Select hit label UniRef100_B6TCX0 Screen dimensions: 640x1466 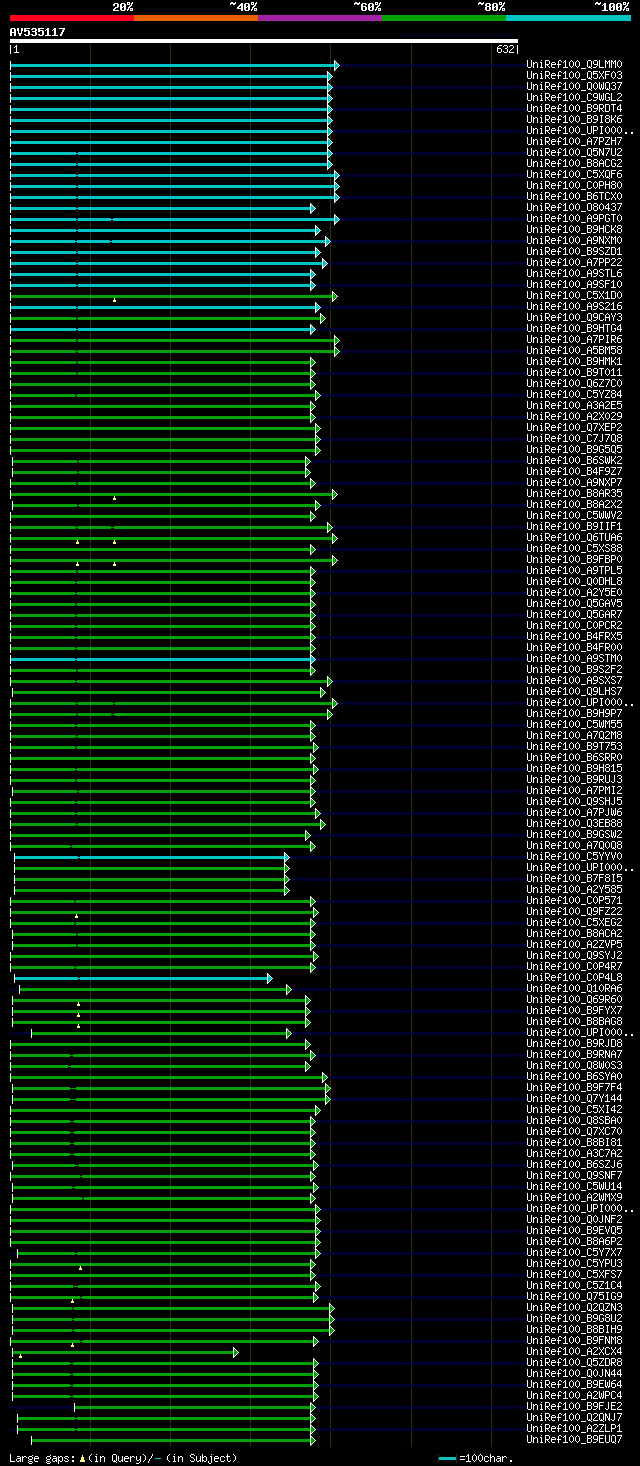click(574, 197)
